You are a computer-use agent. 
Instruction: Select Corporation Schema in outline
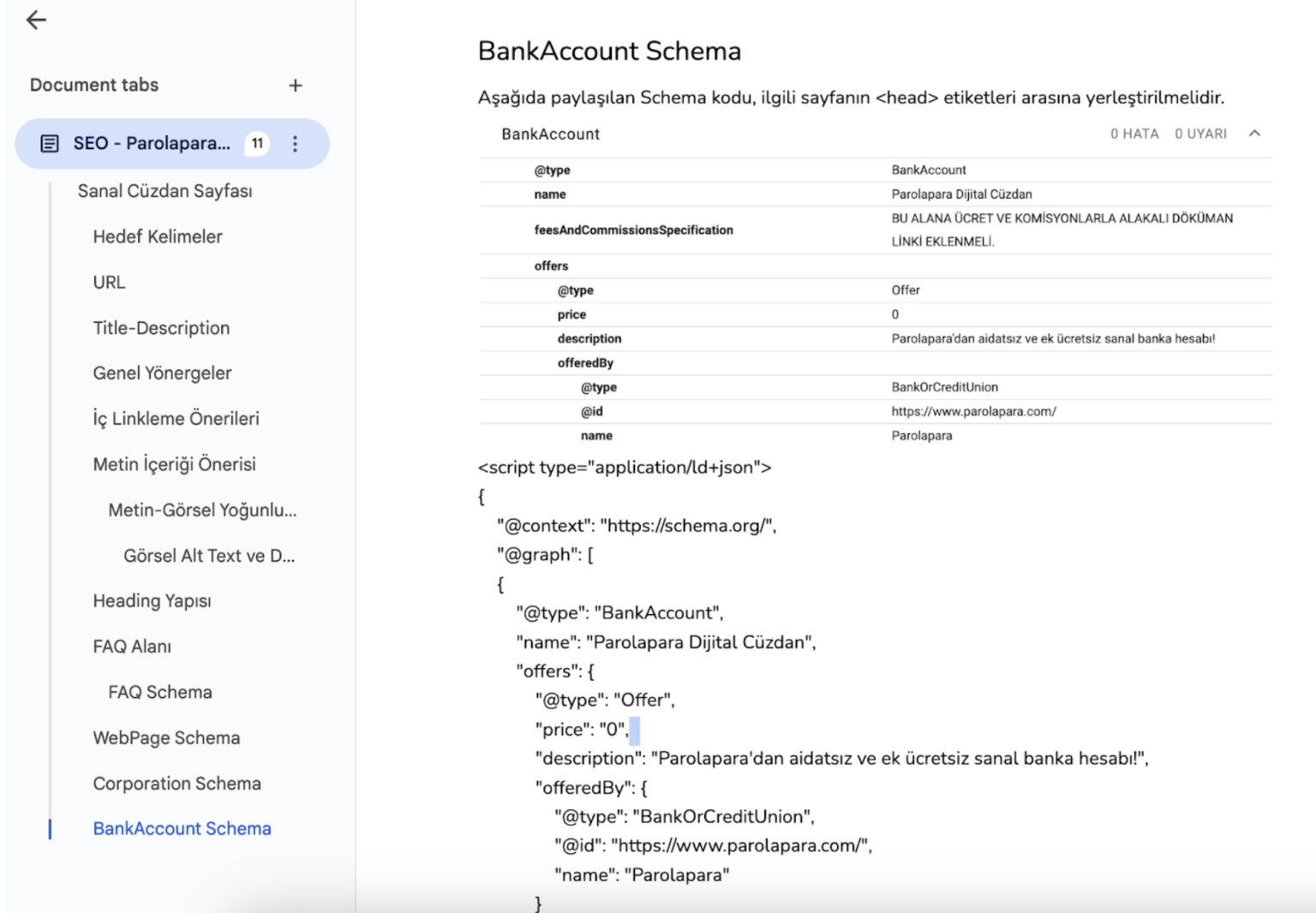click(x=177, y=784)
